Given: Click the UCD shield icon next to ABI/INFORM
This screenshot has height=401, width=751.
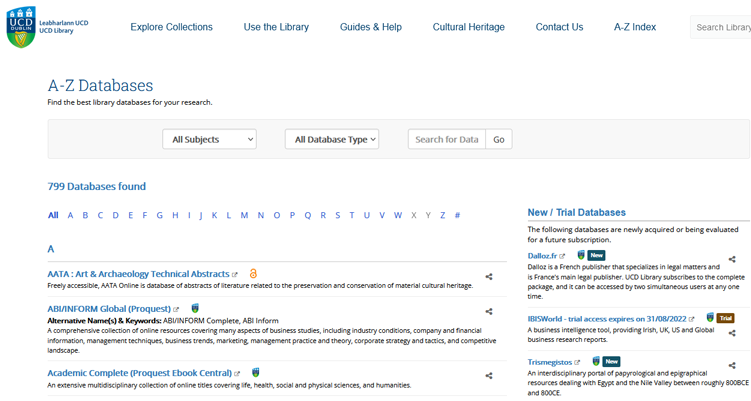Looking at the screenshot, I should [195, 309].
